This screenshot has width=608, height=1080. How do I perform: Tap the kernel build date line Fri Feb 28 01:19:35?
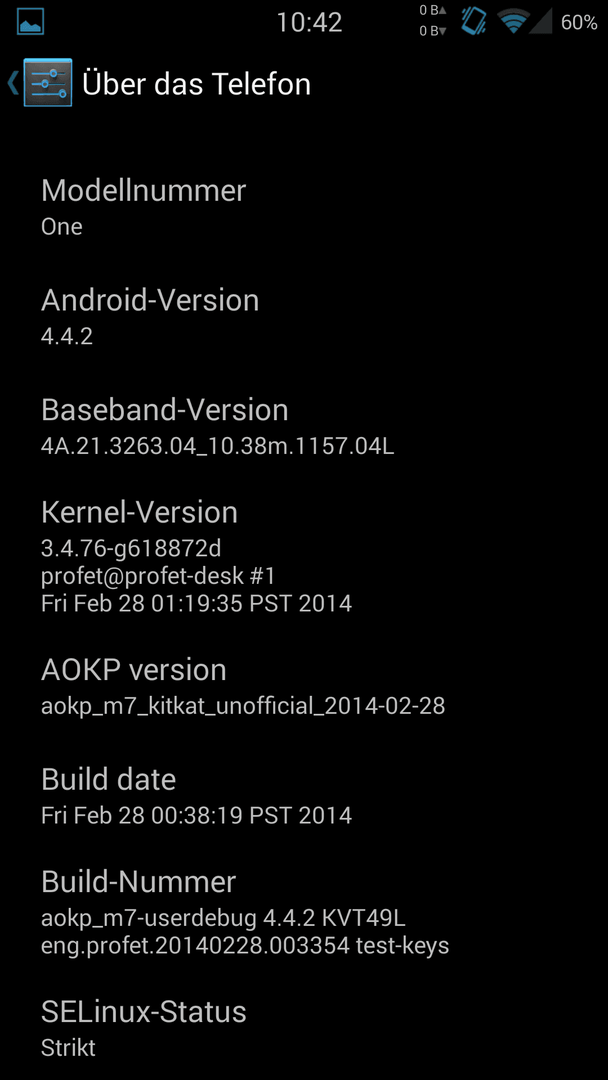[196, 603]
